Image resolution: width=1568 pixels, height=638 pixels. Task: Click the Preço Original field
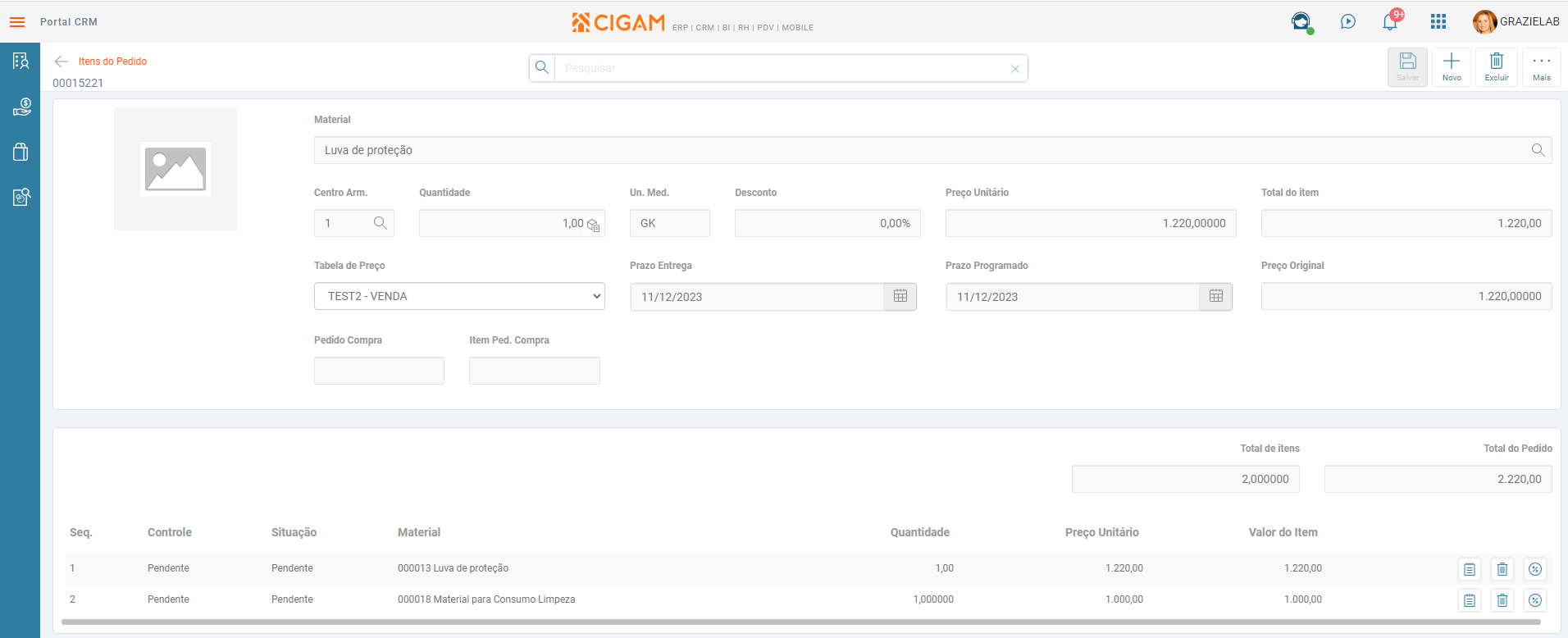1406,296
